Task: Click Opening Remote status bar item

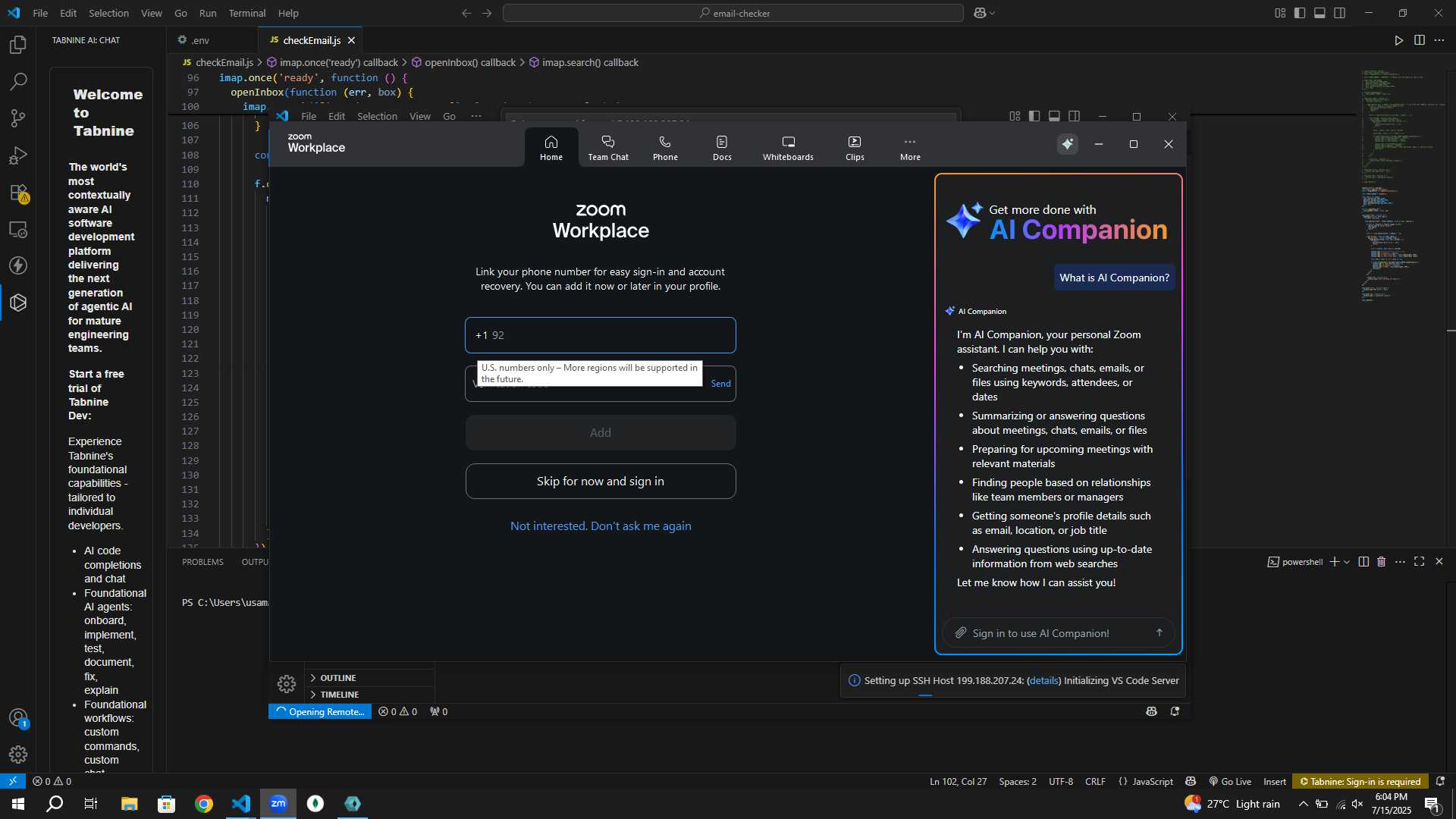Action: [x=320, y=711]
